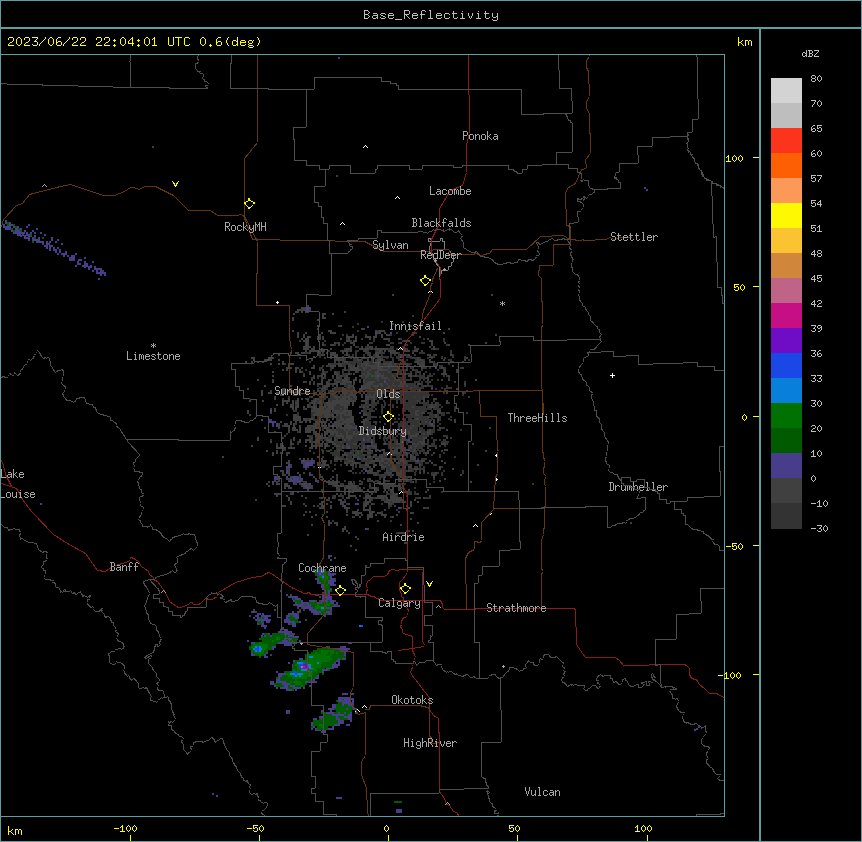Screen dimensions: 862x842
Task: Select the Blackfalds city label
Action: 441,223
